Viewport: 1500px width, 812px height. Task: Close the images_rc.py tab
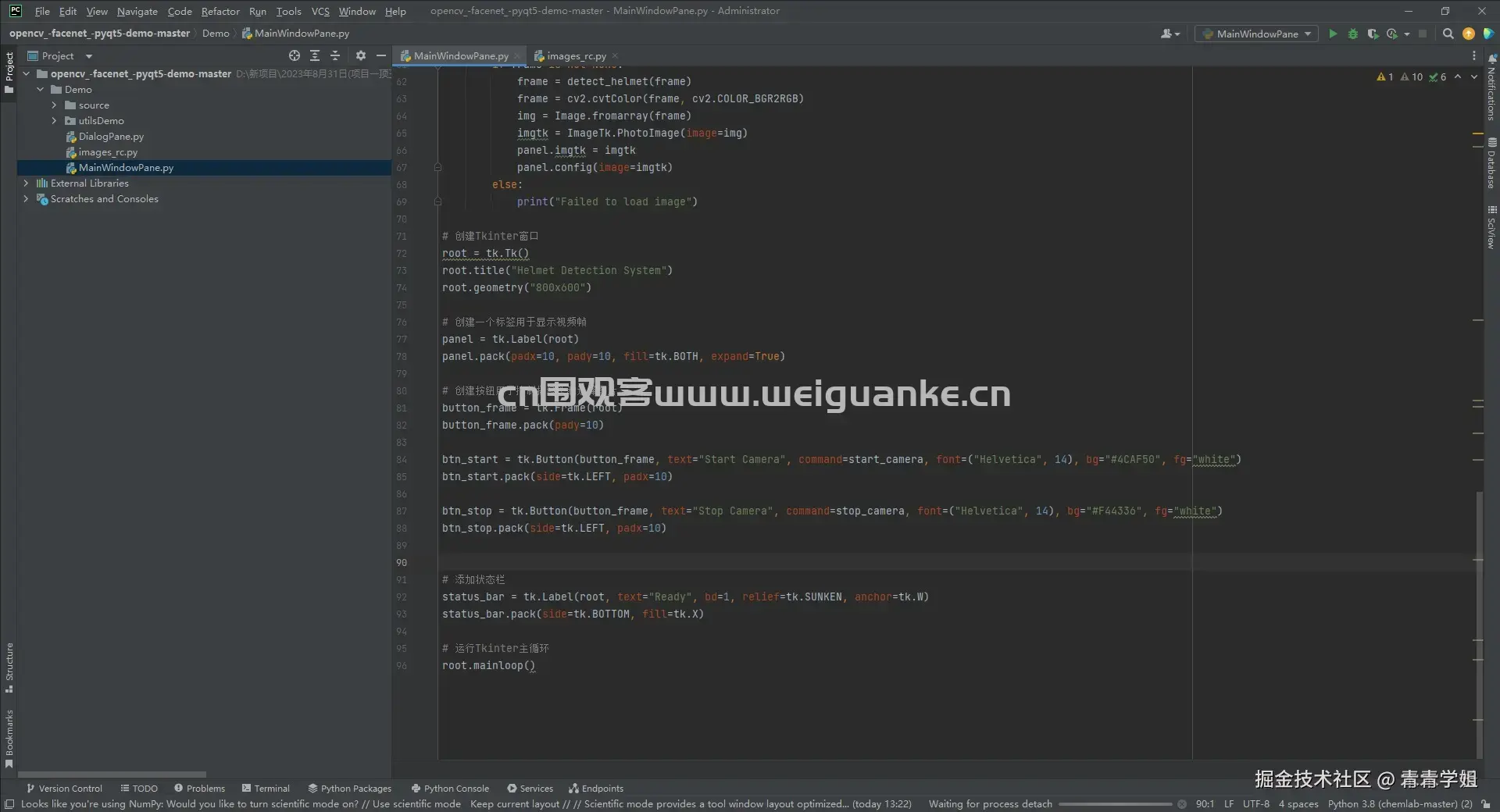[615, 55]
